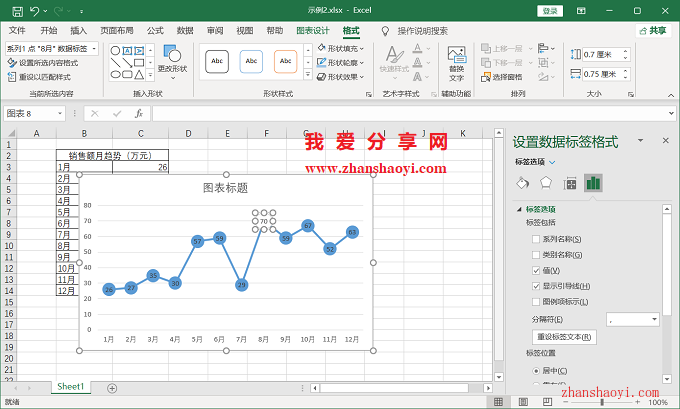The image size is (680, 409).
Task: Toggle Show Leader Lines (显示引导线) checkbox
Action: tap(536, 286)
